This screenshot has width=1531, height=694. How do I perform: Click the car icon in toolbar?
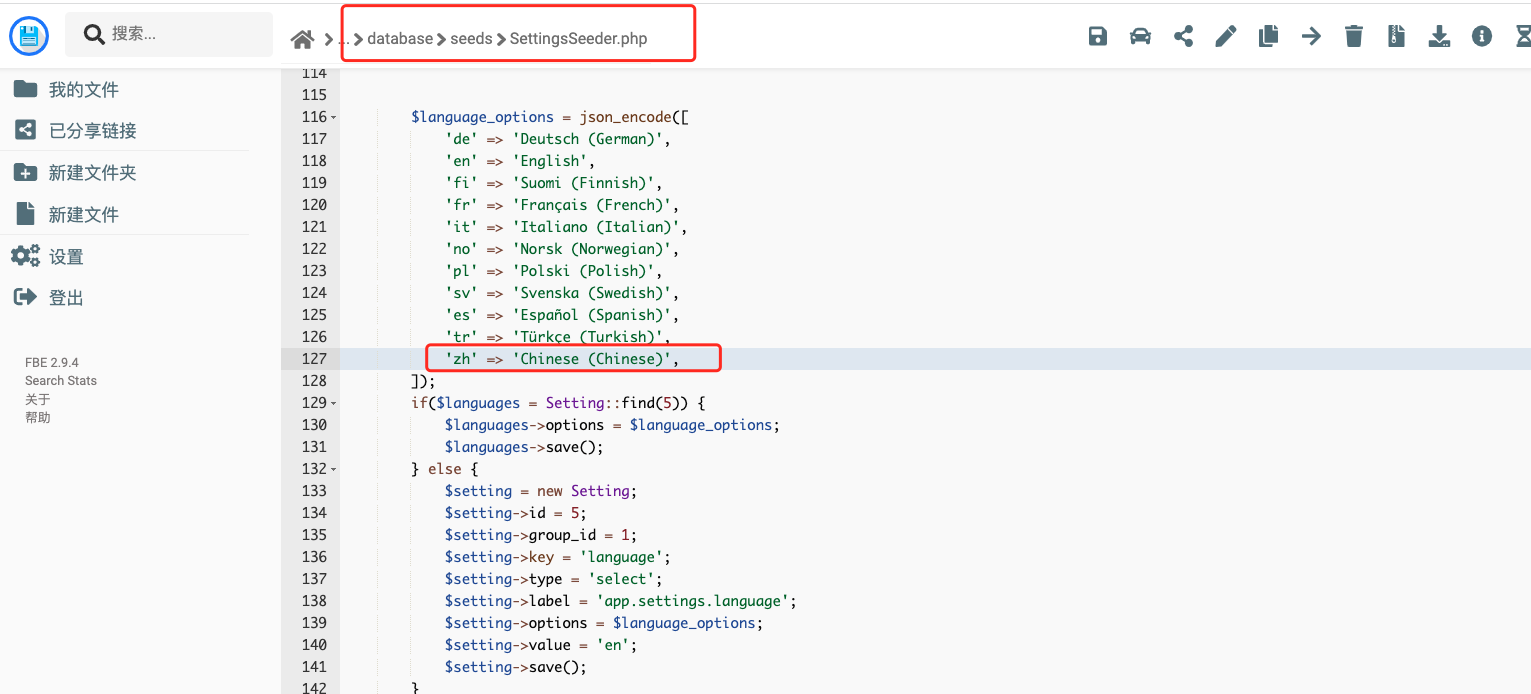[1140, 37]
